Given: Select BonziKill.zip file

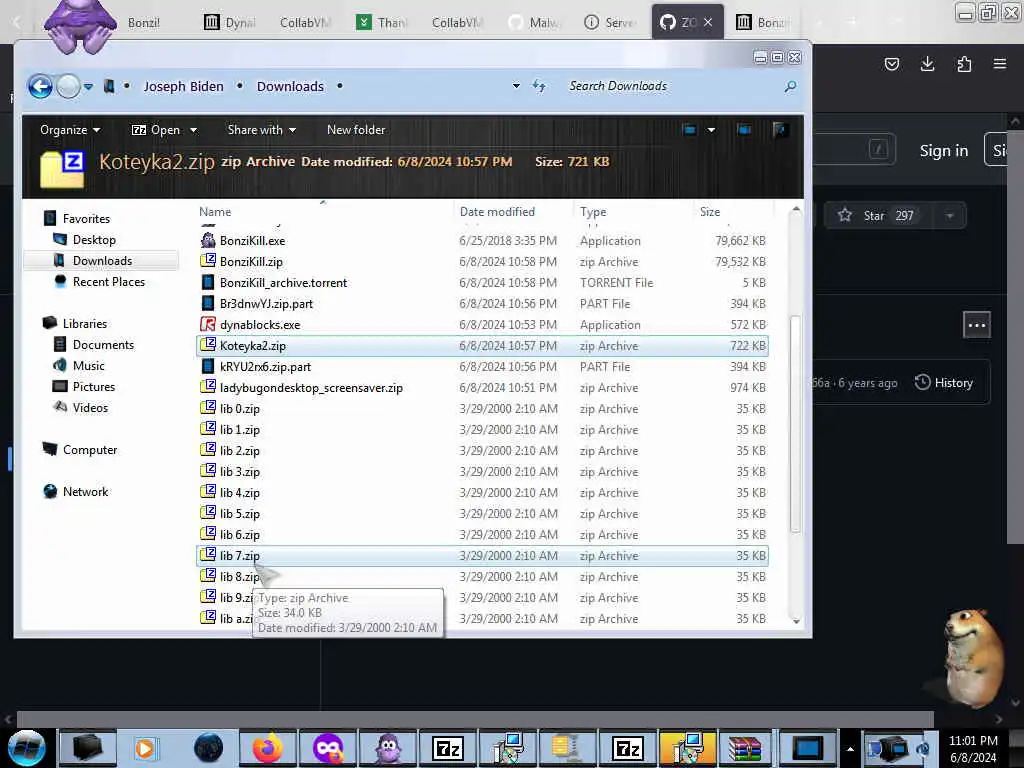Looking at the screenshot, I should tap(251, 261).
